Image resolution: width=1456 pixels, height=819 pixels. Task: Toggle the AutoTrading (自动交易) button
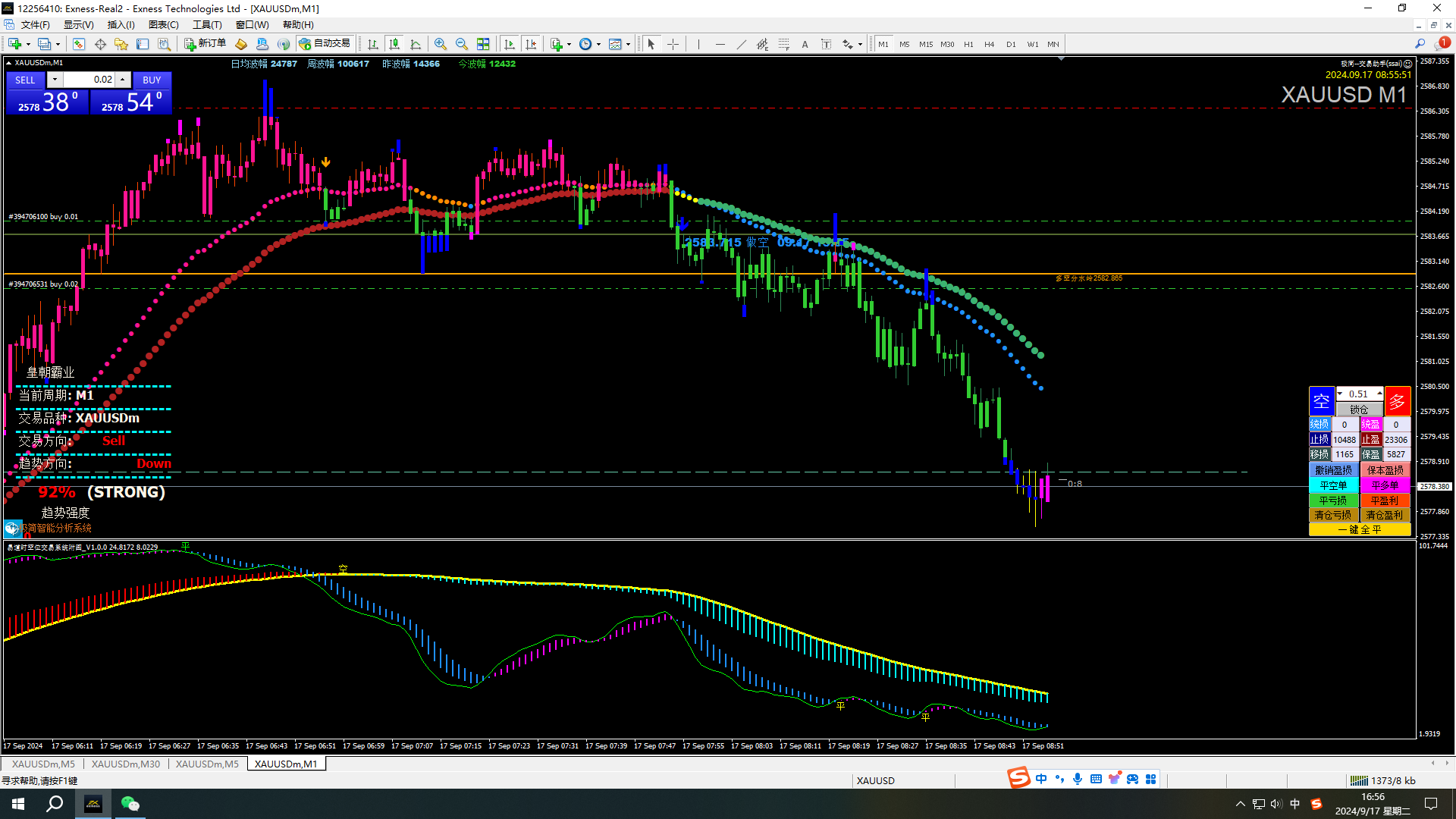point(325,44)
